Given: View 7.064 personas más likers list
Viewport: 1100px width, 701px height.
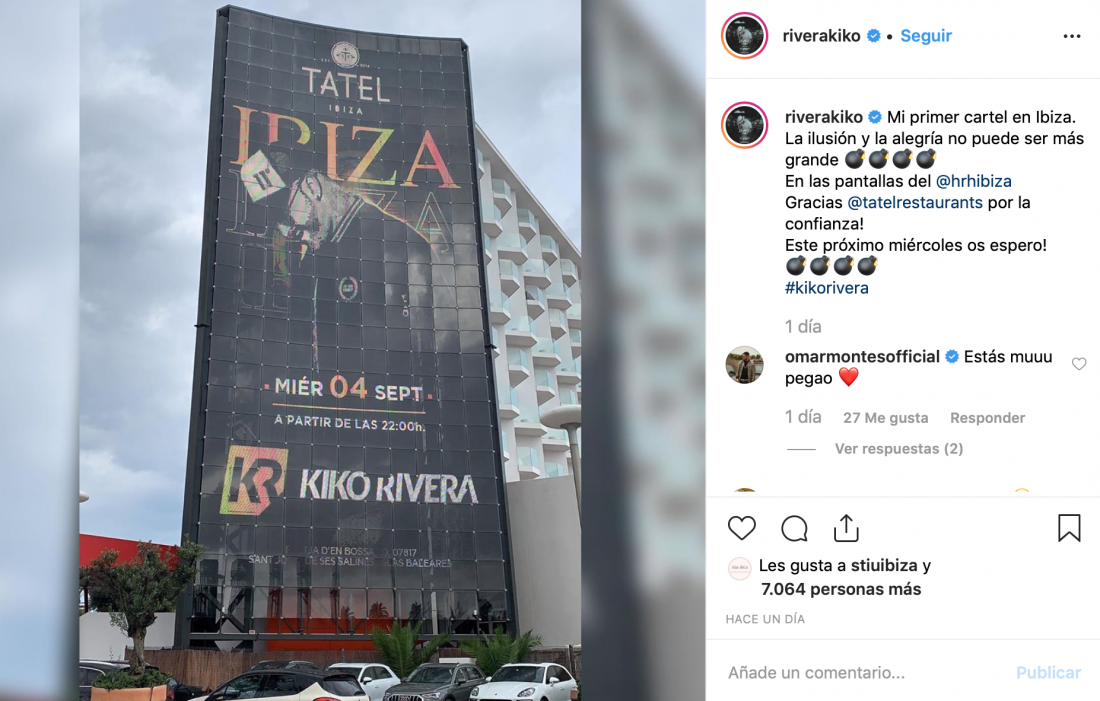Looking at the screenshot, I should (841, 589).
